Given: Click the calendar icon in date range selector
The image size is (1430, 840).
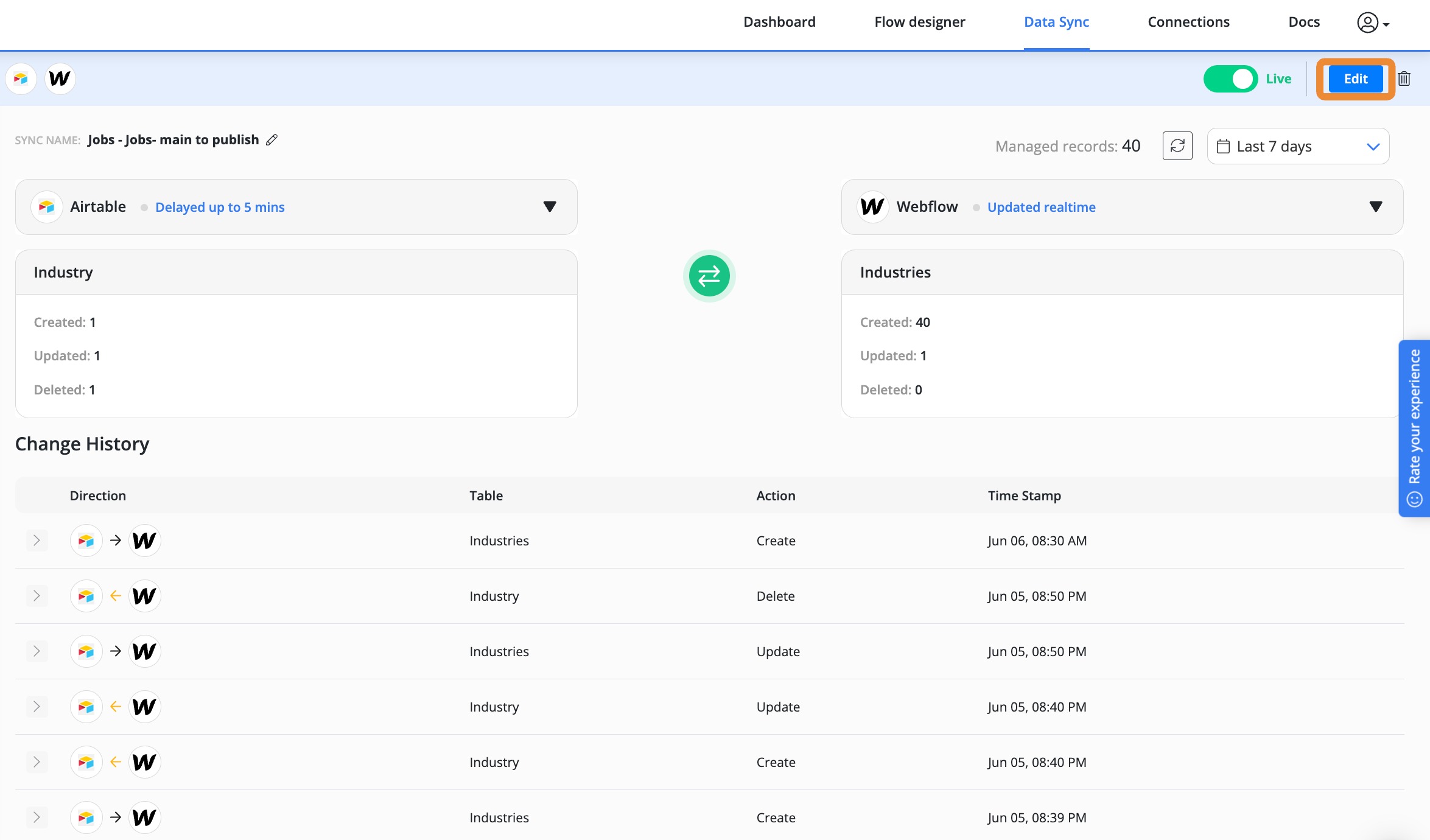Looking at the screenshot, I should 1223,146.
